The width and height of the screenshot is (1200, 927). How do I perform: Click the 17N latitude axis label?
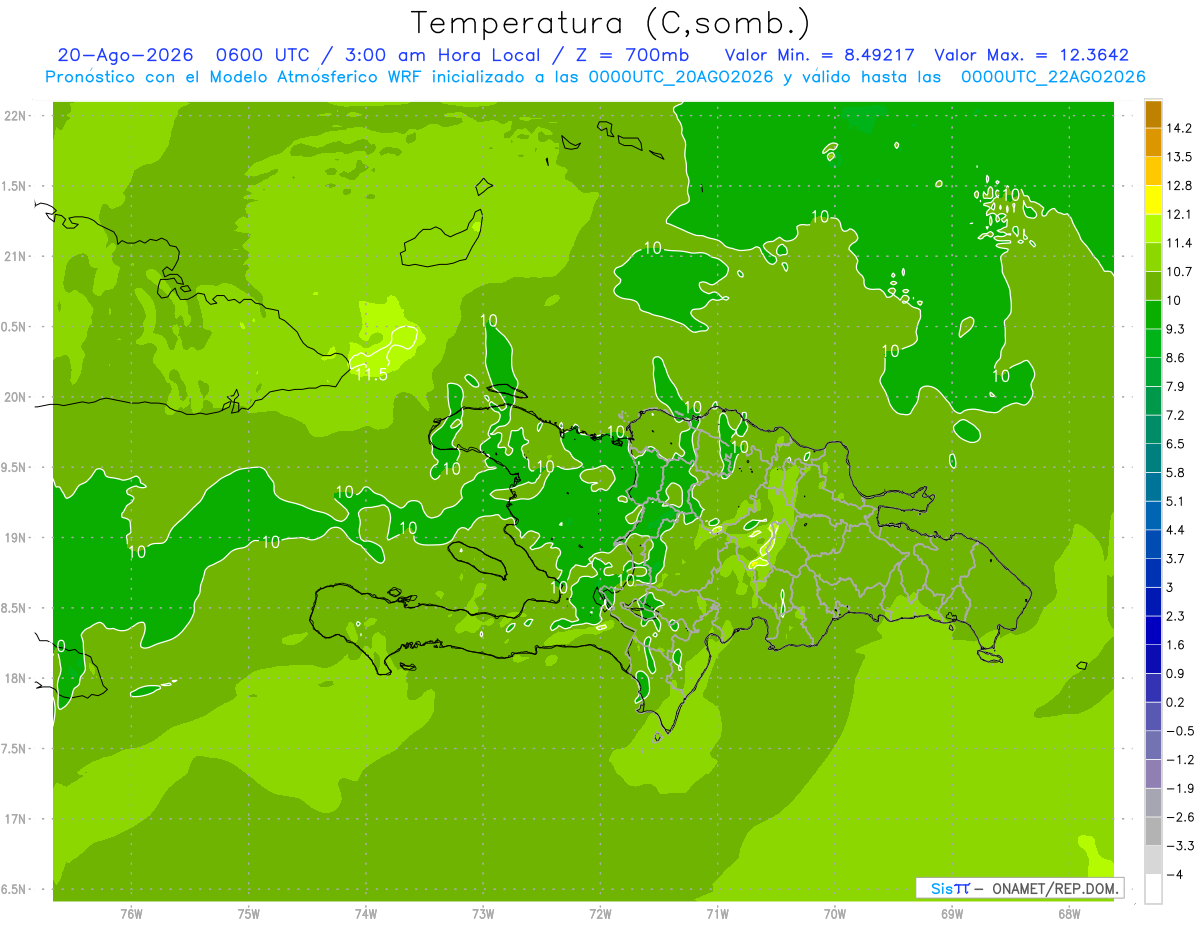point(15,820)
